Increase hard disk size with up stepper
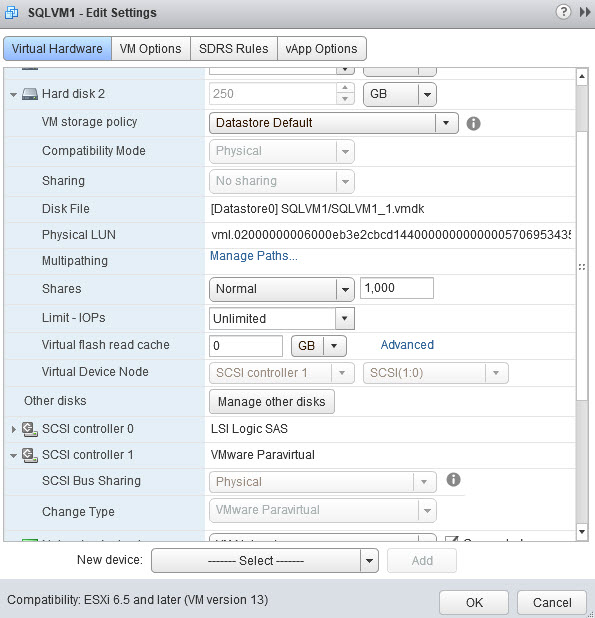The image size is (595, 618). pos(345,88)
